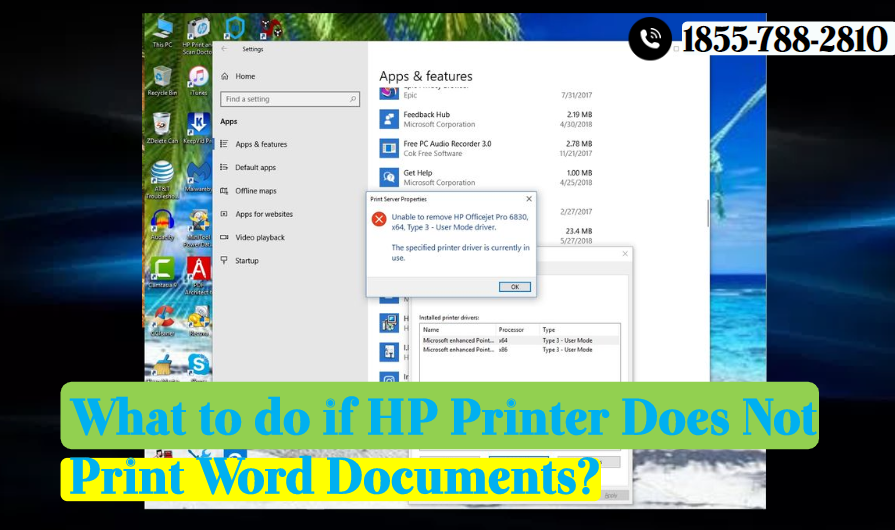This screenshot has width=895, height=530.
Task: Close the Print Server Properties error dialog
Action: coord(529,199)
